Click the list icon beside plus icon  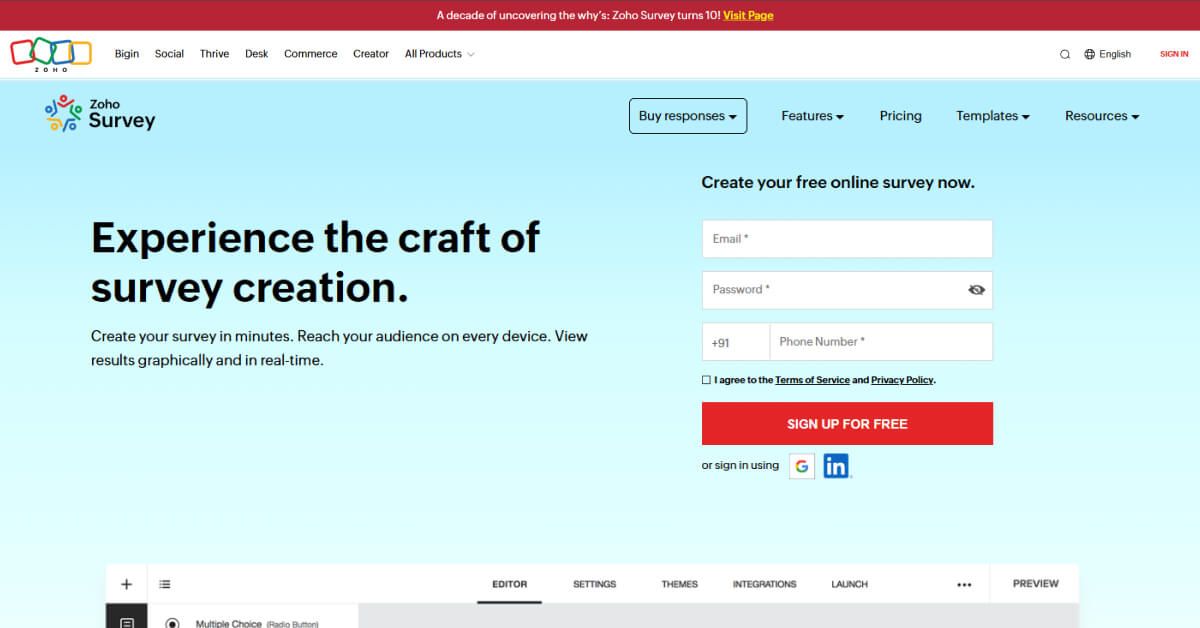coord(165,584)
